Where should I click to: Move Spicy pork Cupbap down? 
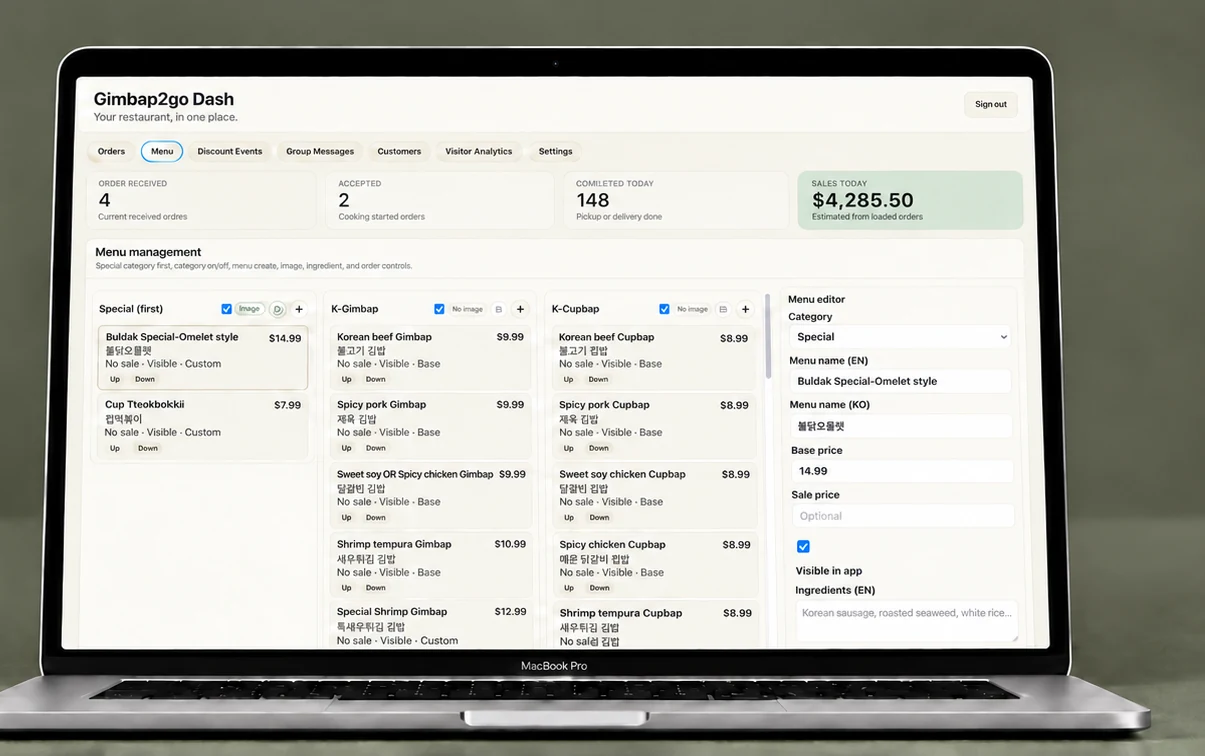tap(599, 448)
